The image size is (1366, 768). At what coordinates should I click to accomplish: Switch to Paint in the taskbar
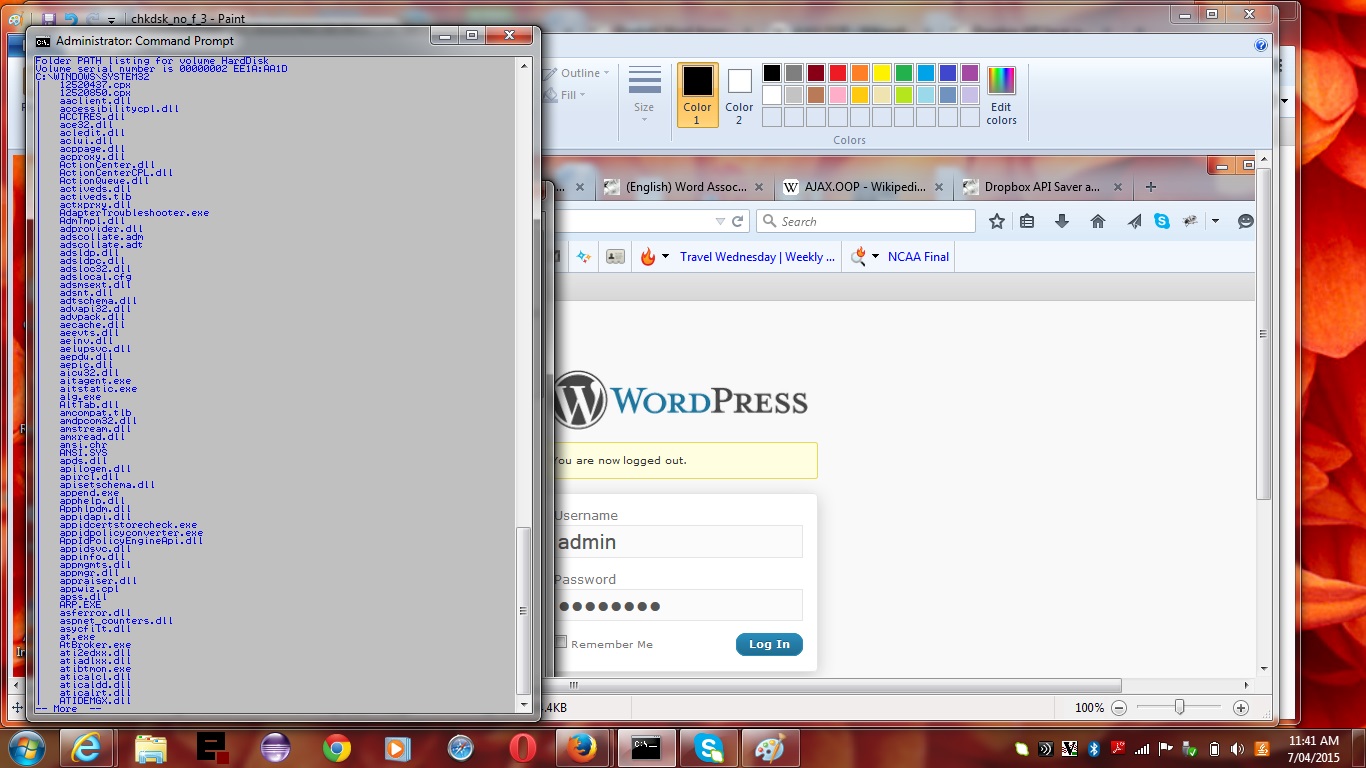pos(770,747)
